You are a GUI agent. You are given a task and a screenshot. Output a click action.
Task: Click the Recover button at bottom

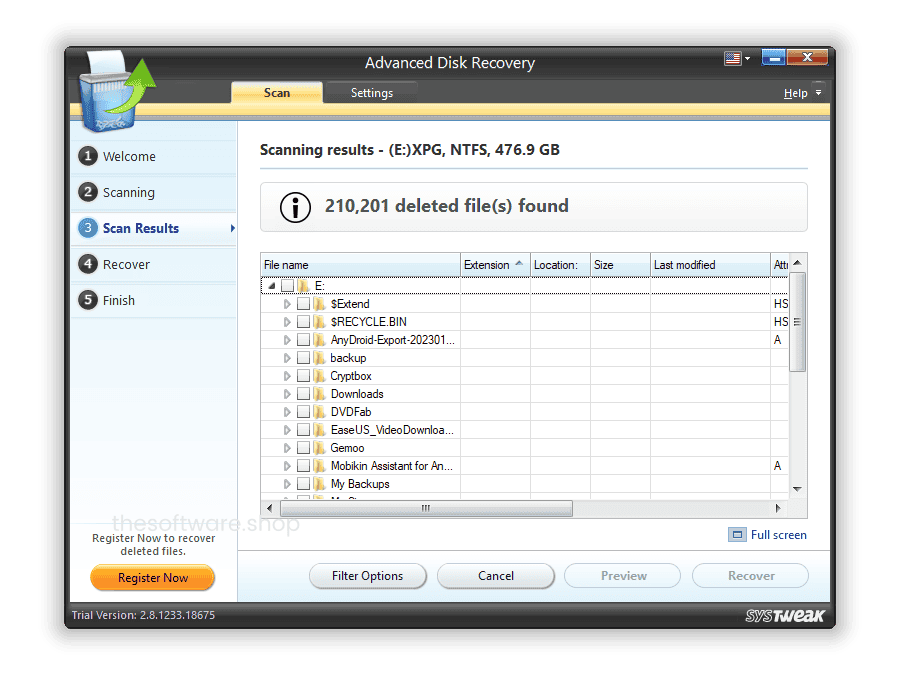751,576
